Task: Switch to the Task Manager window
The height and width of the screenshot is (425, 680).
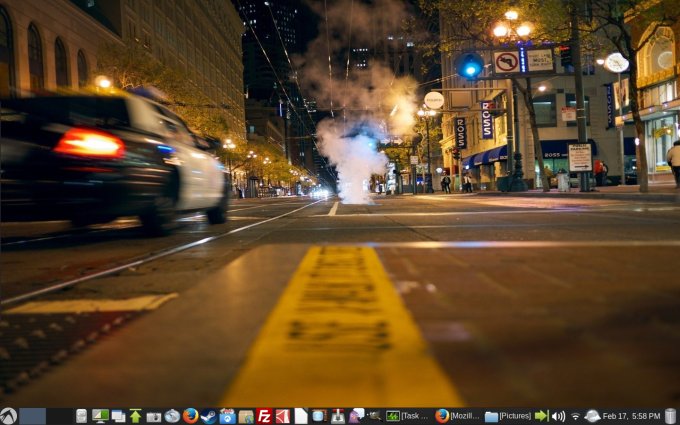Action: (409, 416)
